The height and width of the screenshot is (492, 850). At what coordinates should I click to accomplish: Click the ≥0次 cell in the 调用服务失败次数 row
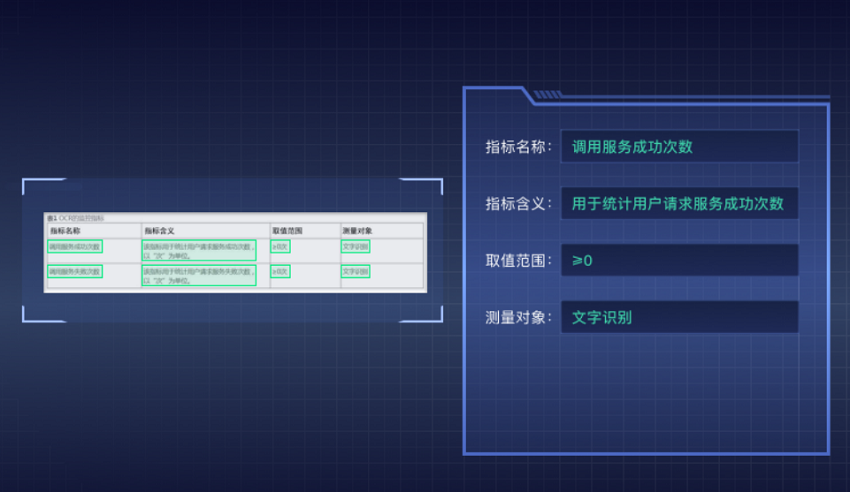[x=280, y=271]
